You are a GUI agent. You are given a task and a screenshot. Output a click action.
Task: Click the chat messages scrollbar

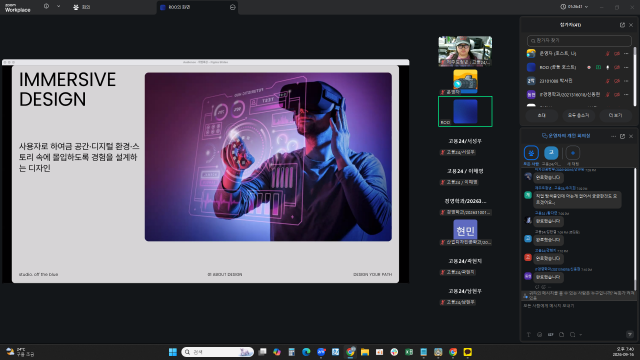[x=635, y=229]
